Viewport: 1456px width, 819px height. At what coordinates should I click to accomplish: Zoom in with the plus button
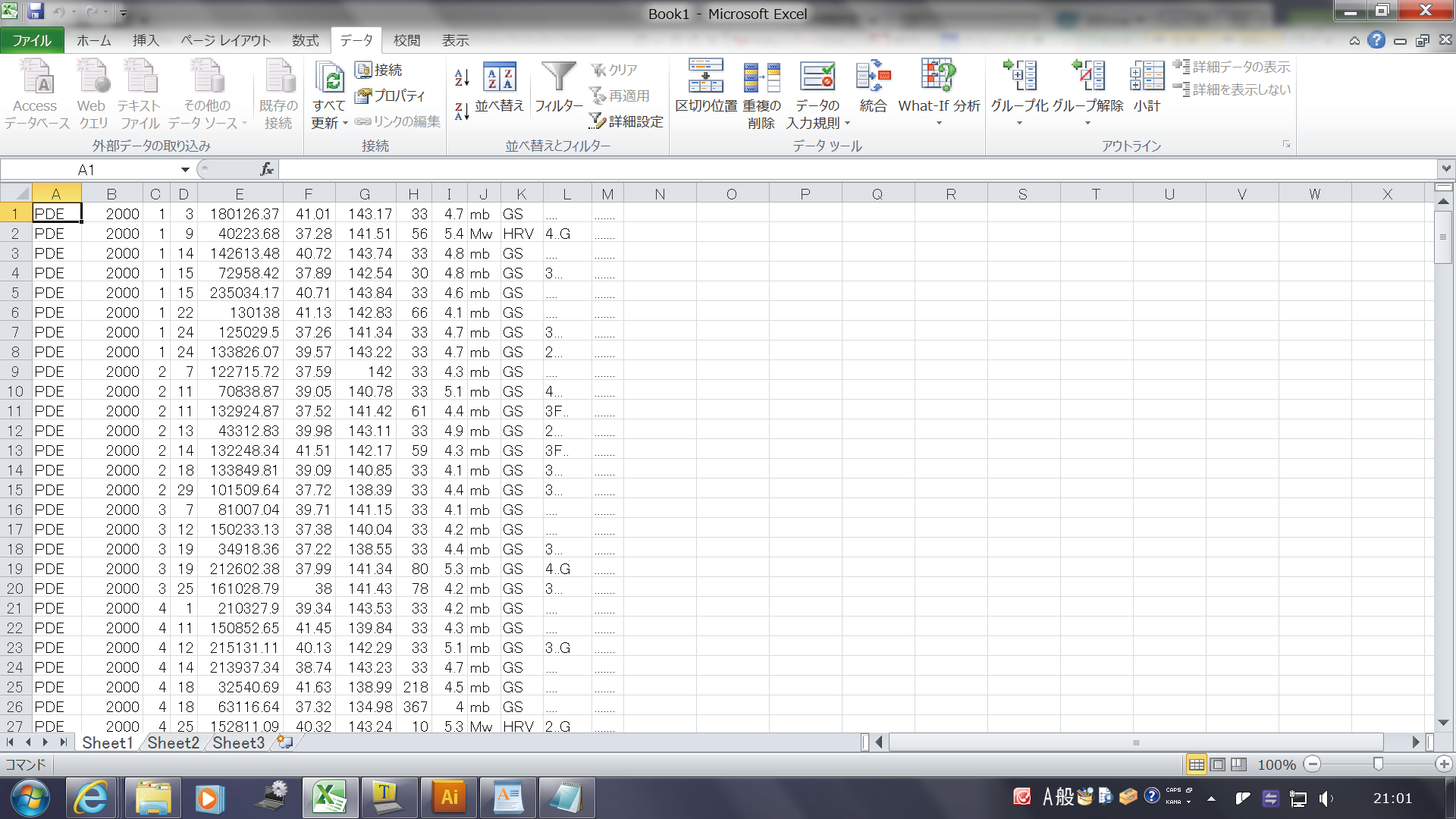(1444, 764)
